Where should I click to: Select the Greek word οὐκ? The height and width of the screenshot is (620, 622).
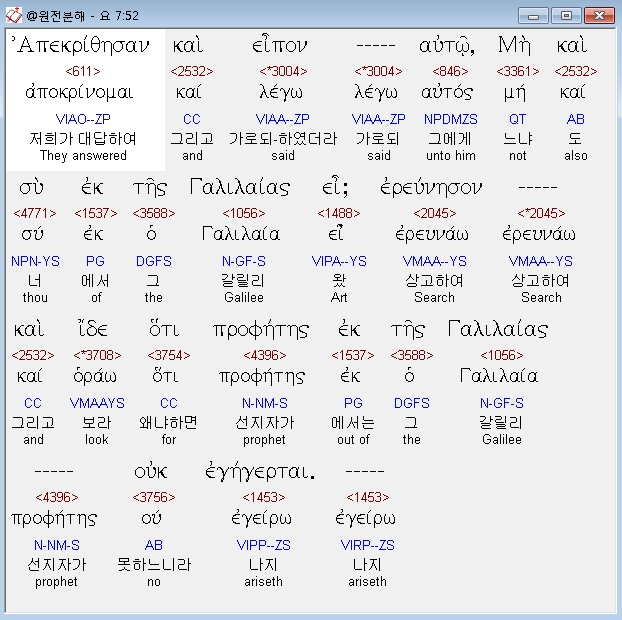pyautogui.click(x=151, y=472)
